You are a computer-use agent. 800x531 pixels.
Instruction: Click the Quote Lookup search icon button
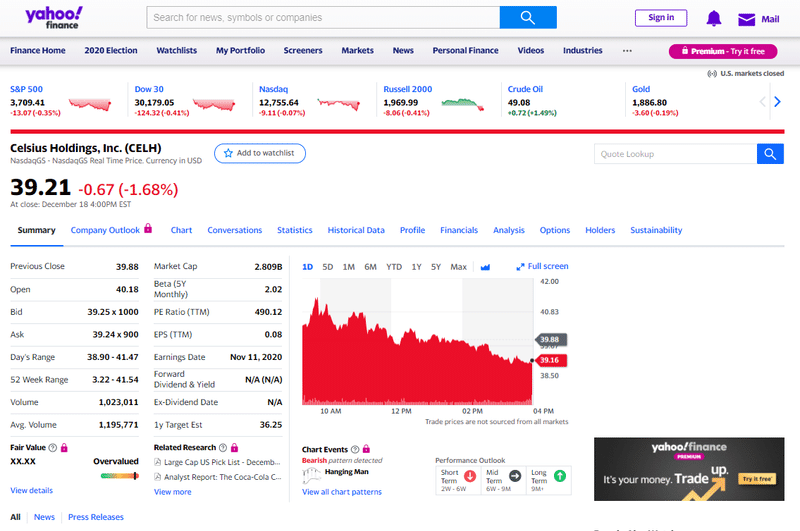(x=770, y=154)
